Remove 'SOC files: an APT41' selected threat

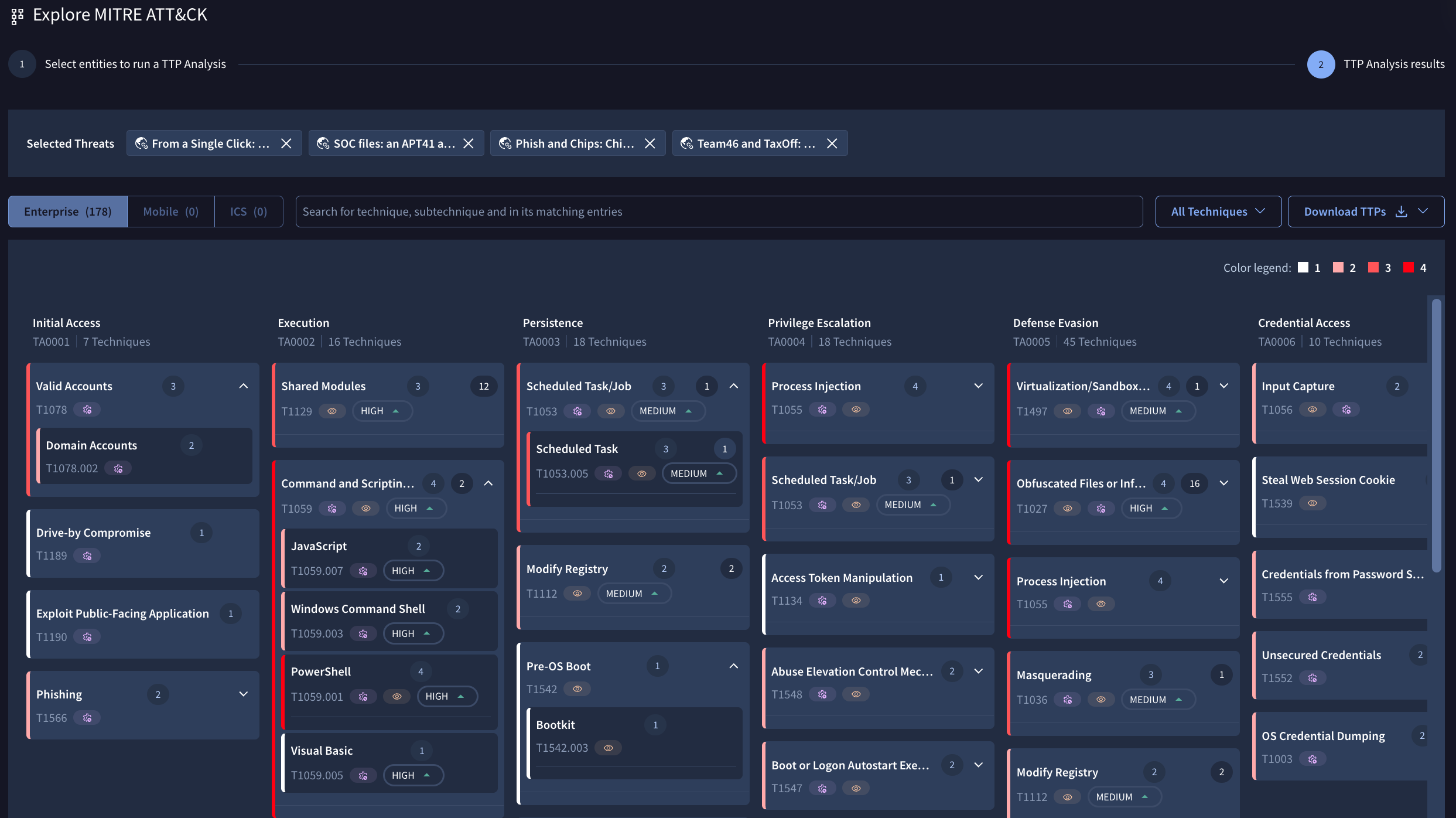[x=469, y=144]
